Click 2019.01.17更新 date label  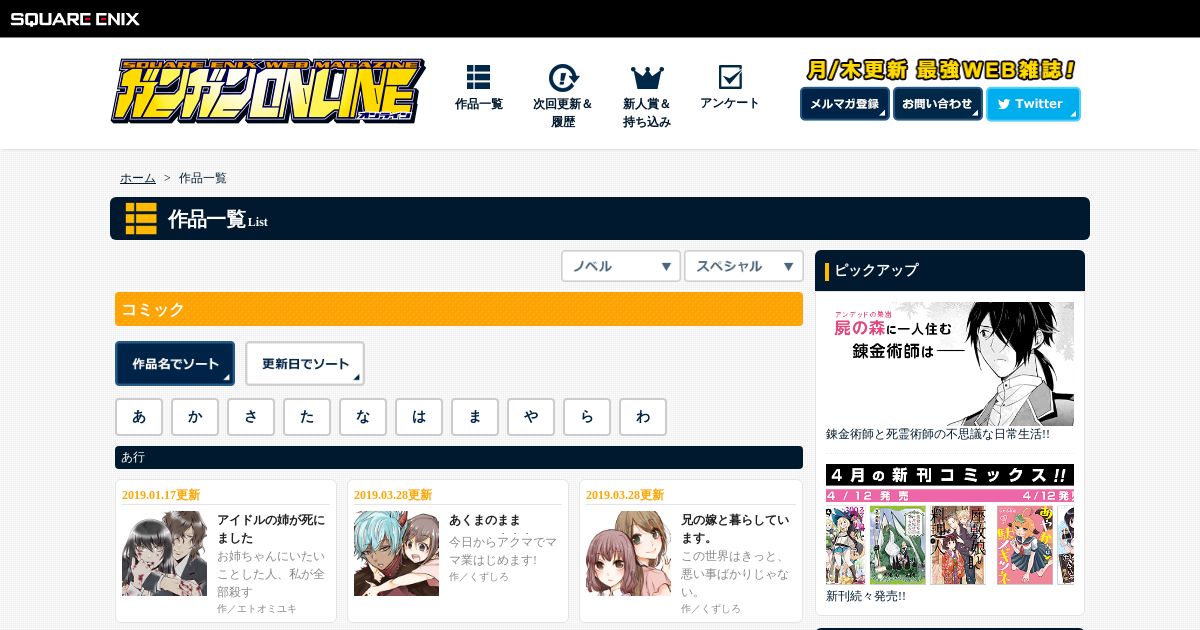[x=161, y=495]
